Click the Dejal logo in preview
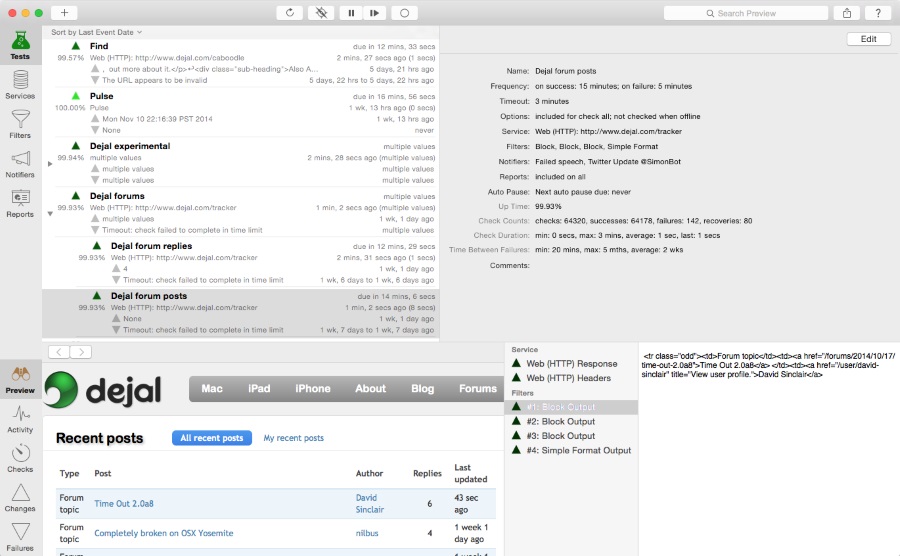The width and height of the screenshot is (900, 556). [x=103, y=390]
